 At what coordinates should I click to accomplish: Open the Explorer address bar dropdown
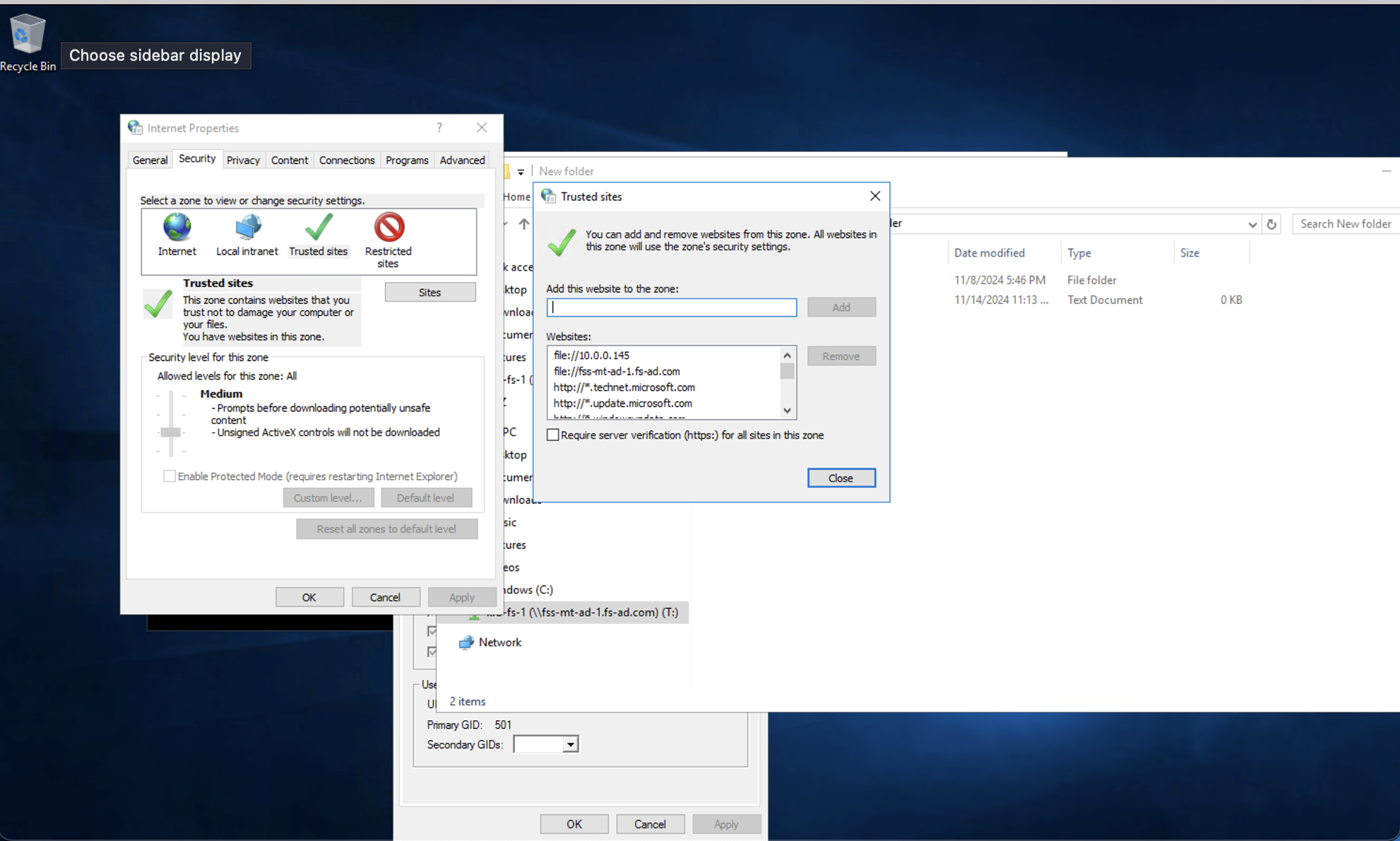coord(1252,223)
